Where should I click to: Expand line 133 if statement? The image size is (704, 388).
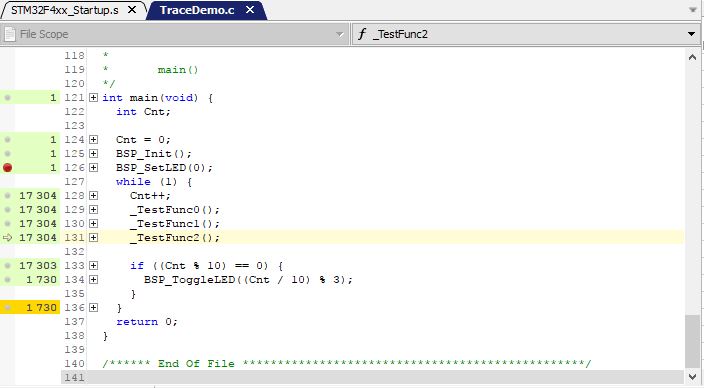pos(93,265)
